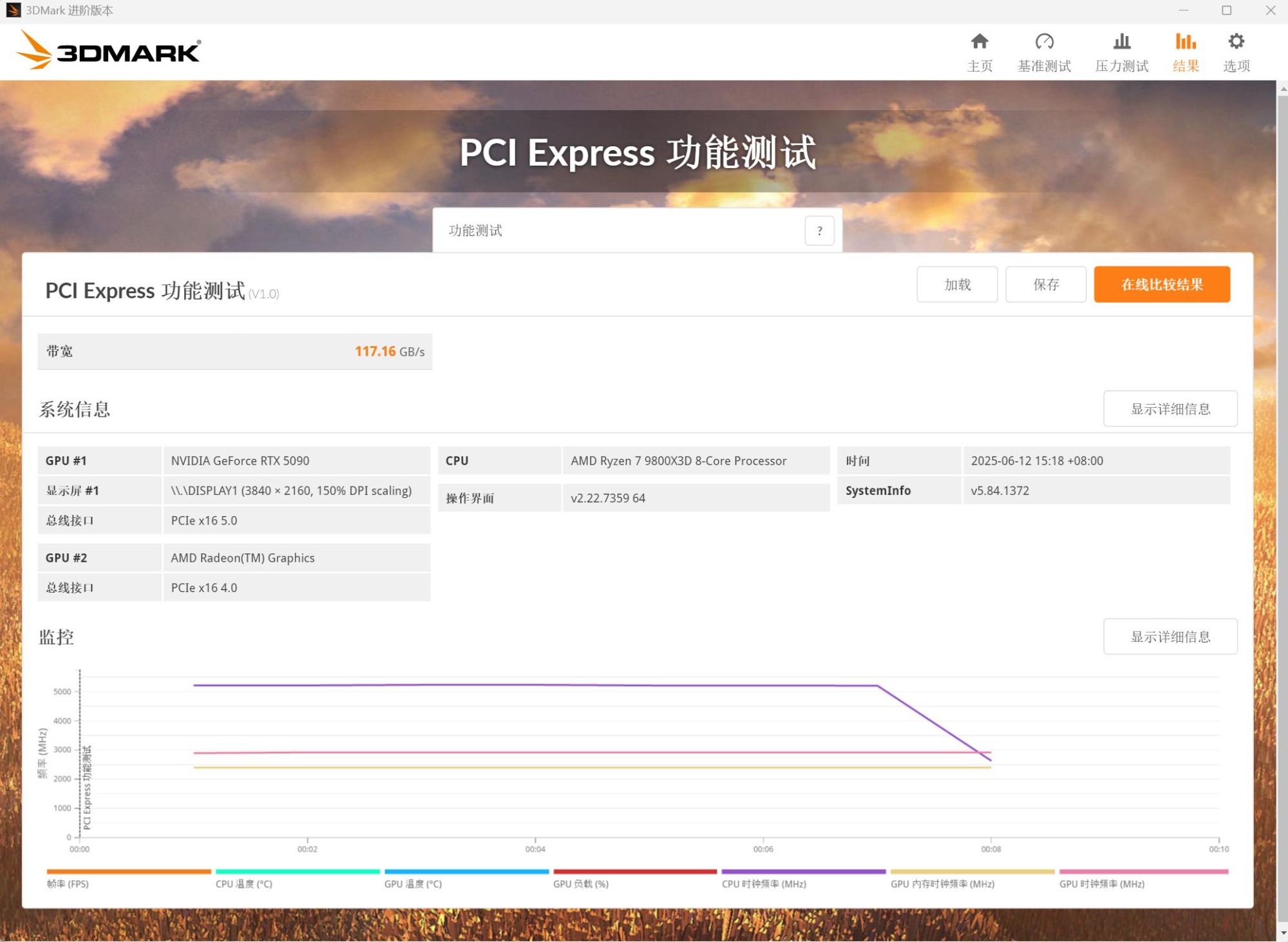Click the 3DMark title bar app icon
The height and width of the screenshot is (942, 1288).
(13, 10)
